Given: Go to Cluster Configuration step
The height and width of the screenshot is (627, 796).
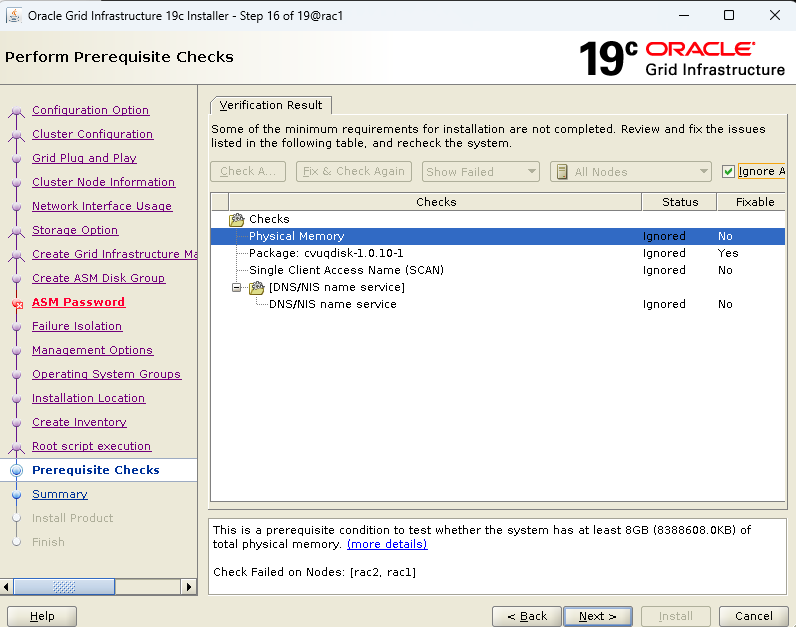Looking at the screenshot, I should (x=92, y=134).
